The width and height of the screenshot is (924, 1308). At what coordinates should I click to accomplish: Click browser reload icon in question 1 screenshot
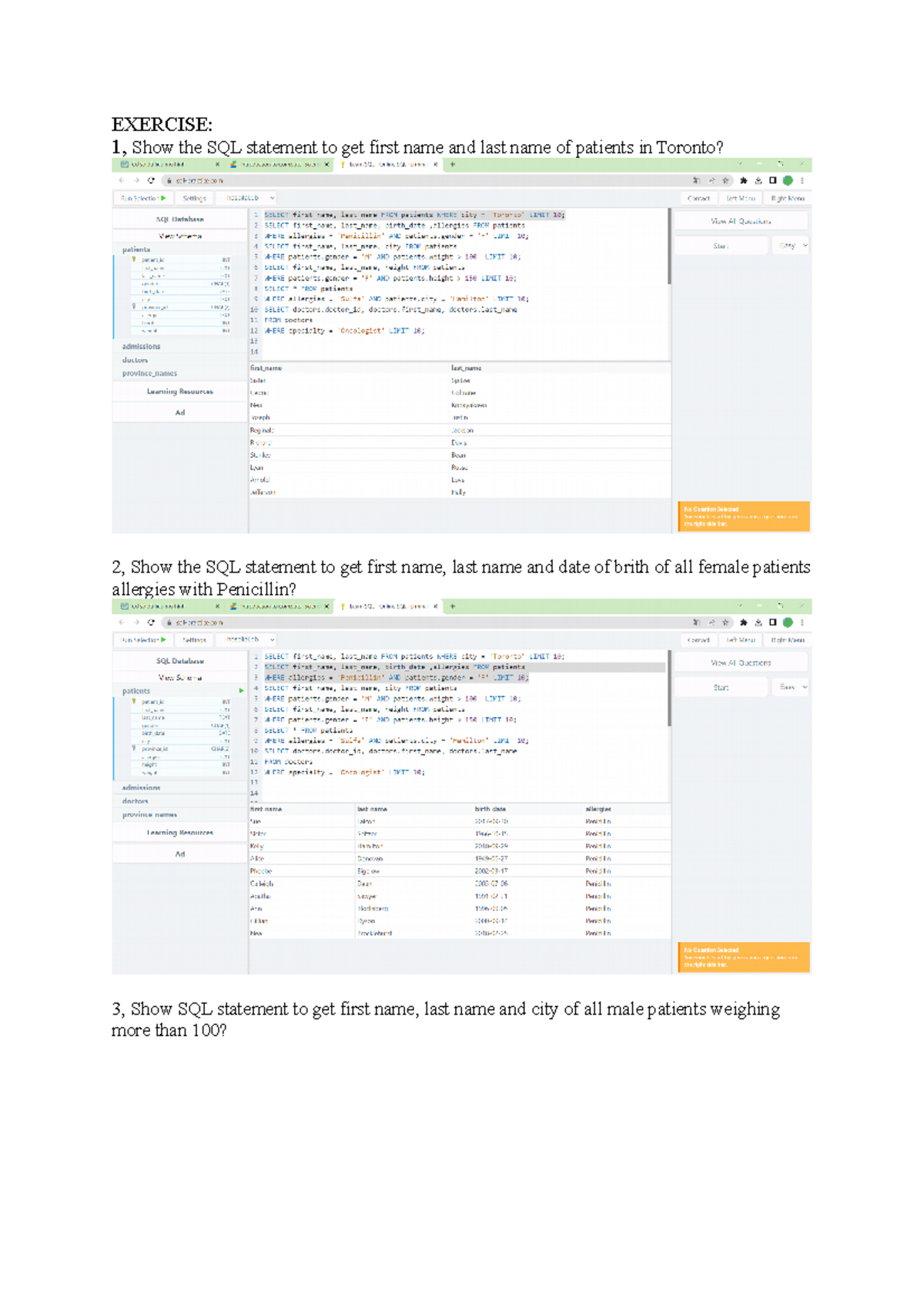click(x=151, y=180)
